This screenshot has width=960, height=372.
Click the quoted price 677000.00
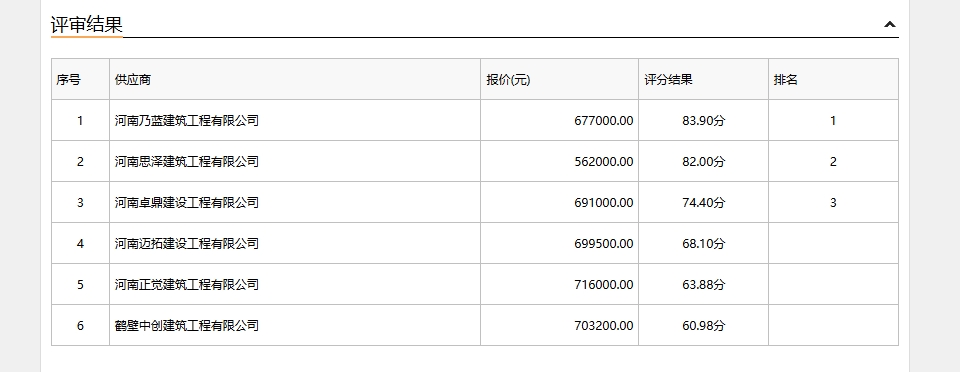pos(604,121)
